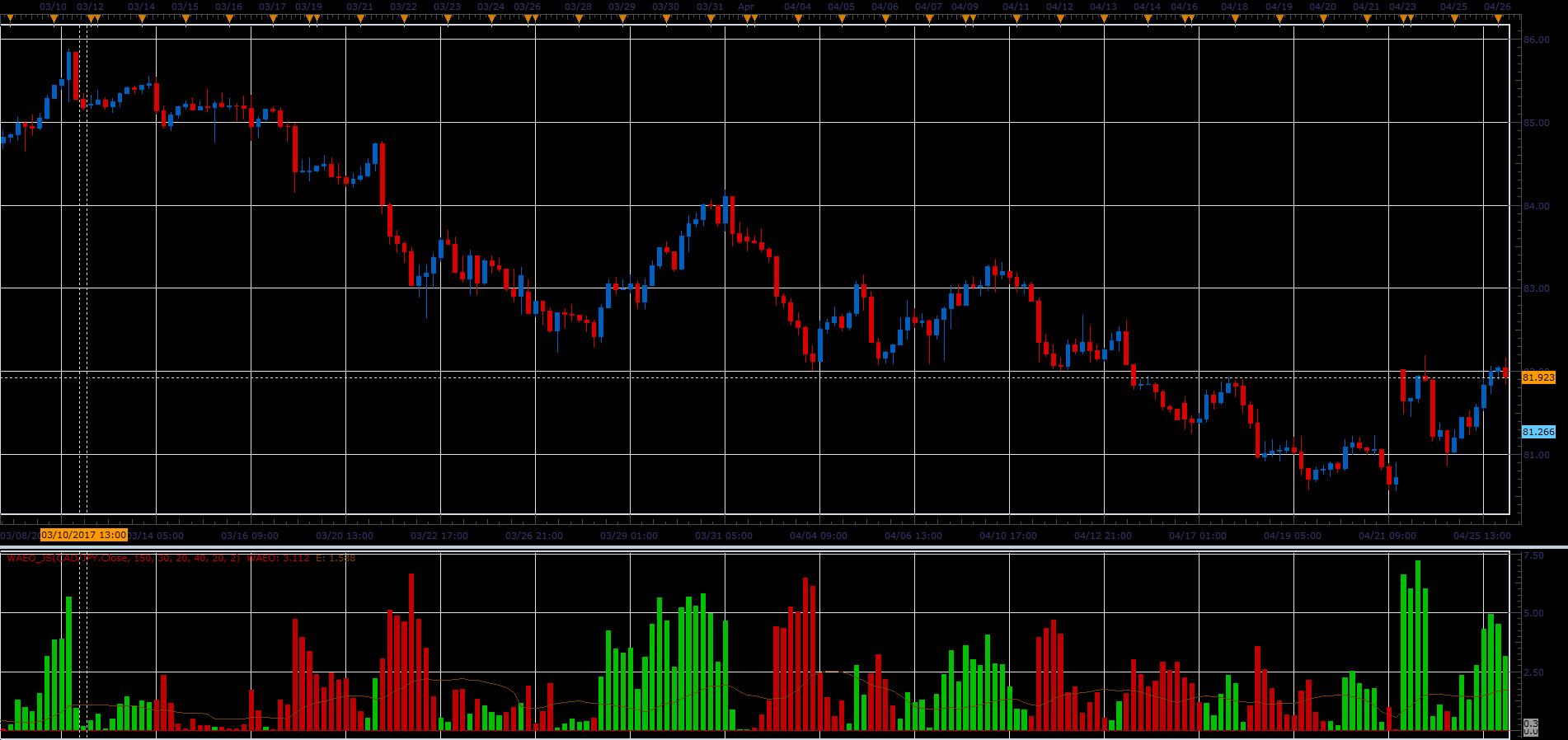
Task: Click the 04/21 date on top axis
Action: click(1367, 7)
